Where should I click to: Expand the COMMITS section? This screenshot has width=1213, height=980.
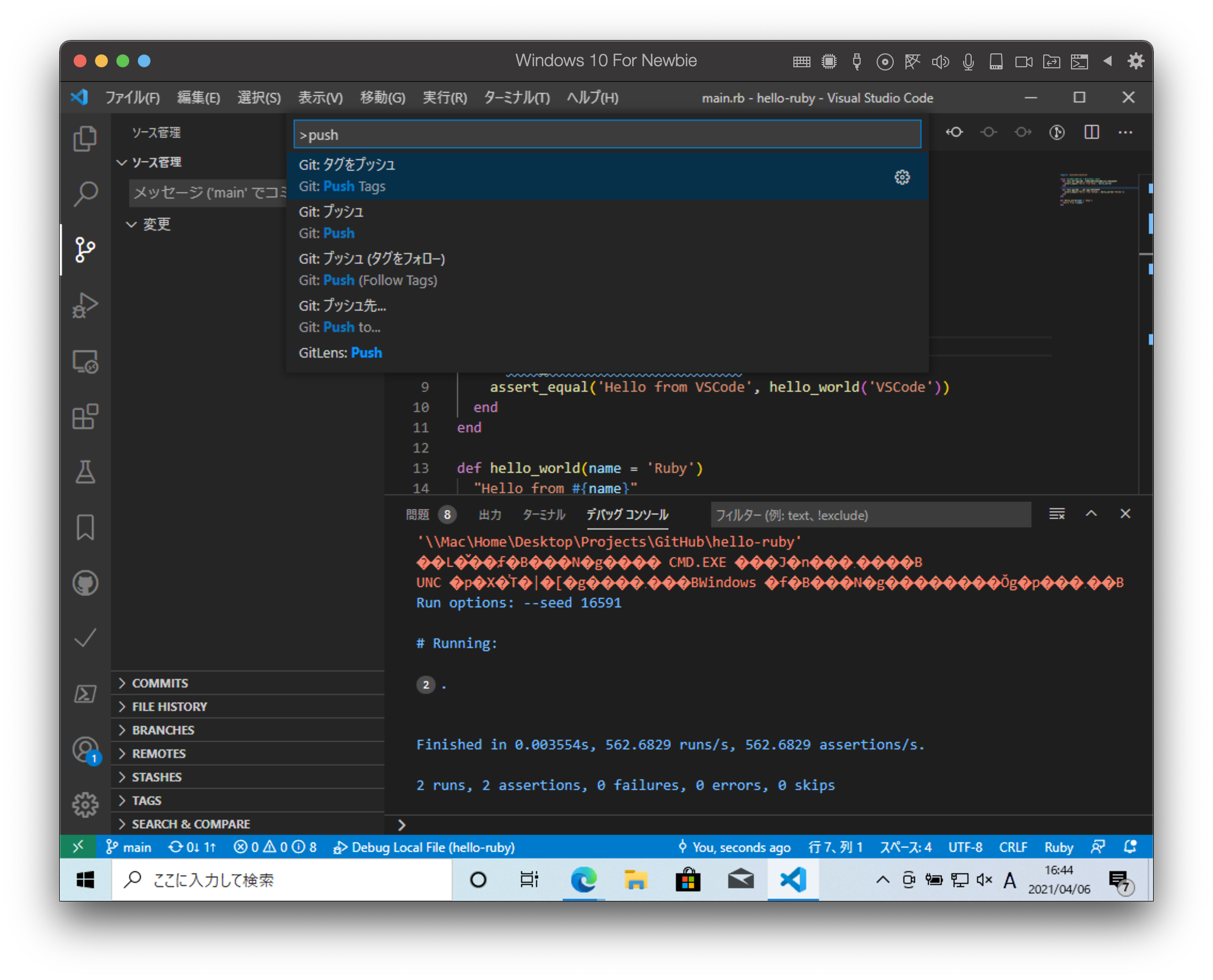click(160, 683)
